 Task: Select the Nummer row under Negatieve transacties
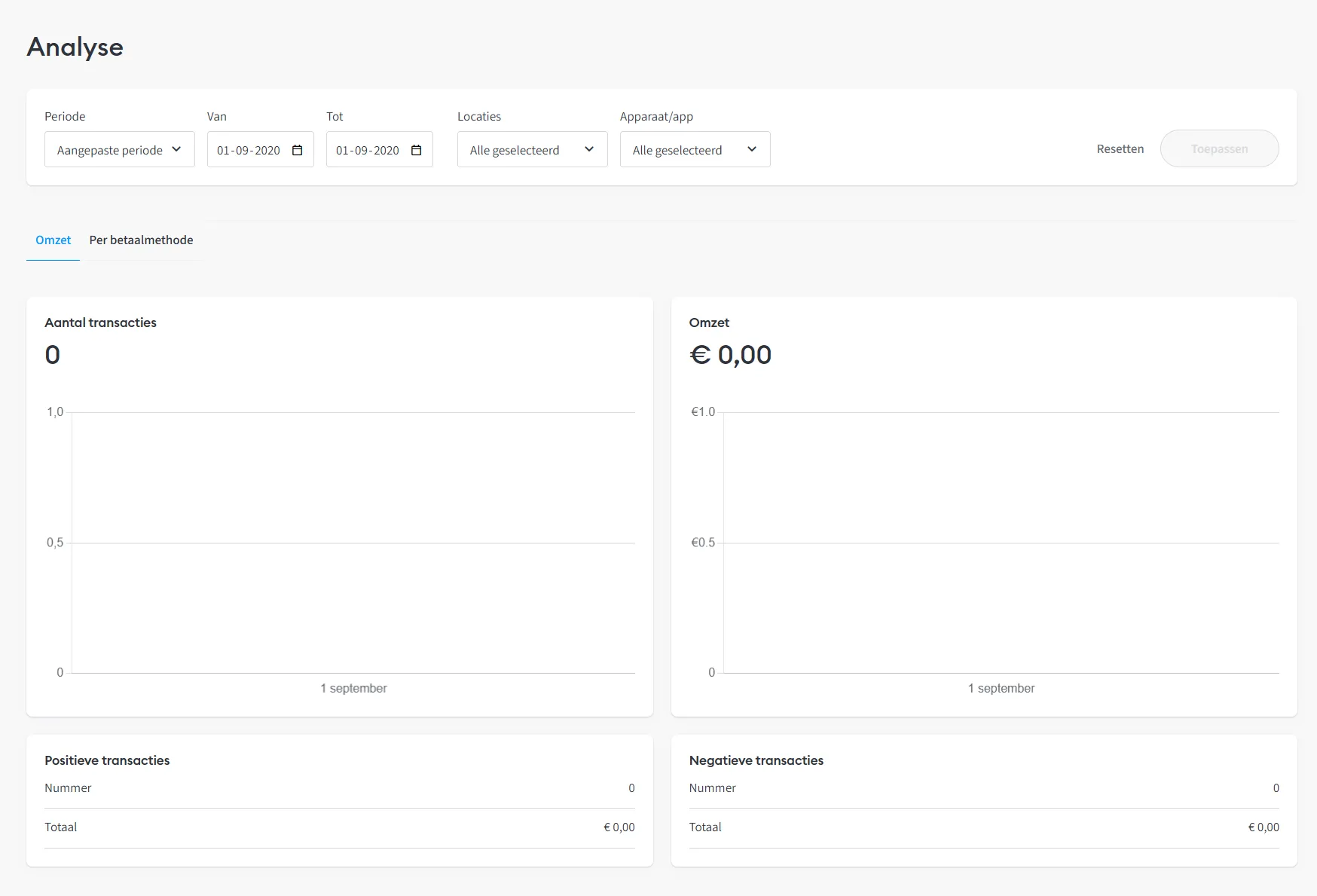point(983,788)
